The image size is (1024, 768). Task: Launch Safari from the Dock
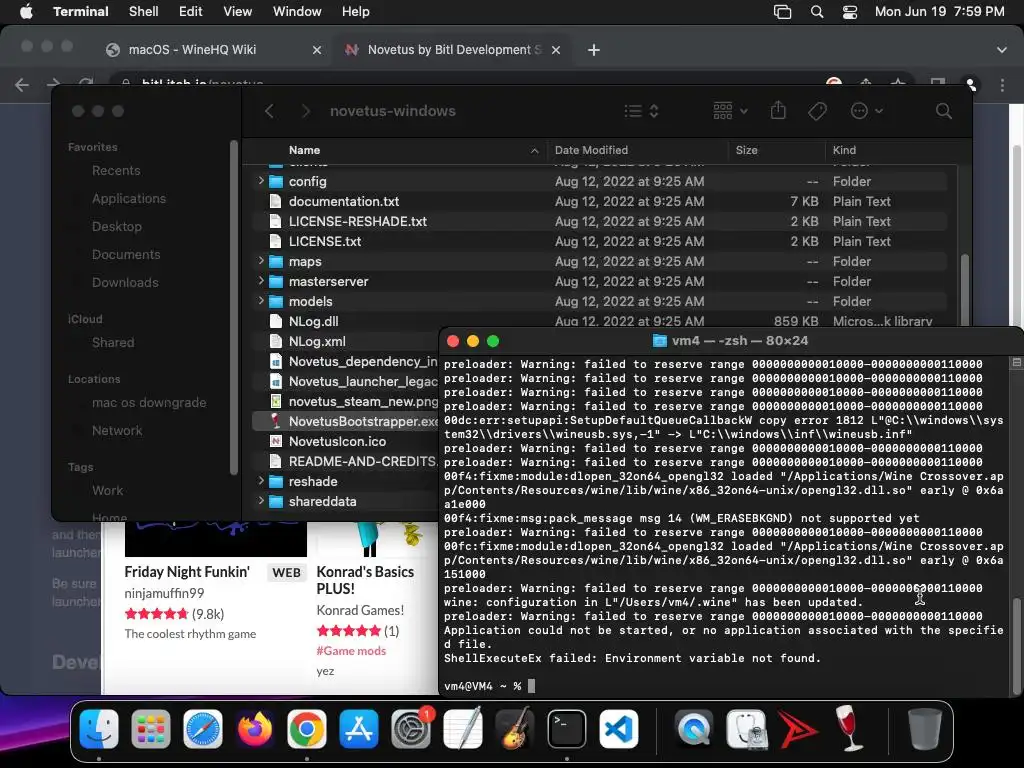202,728
